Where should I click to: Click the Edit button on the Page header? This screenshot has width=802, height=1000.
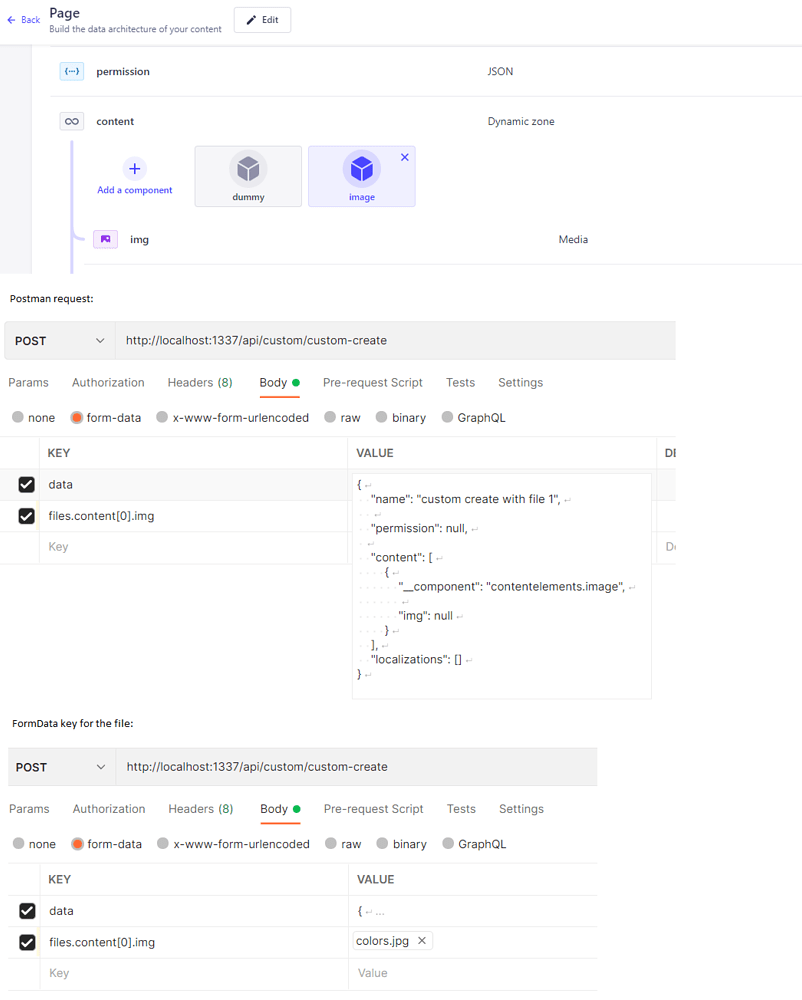262,19
